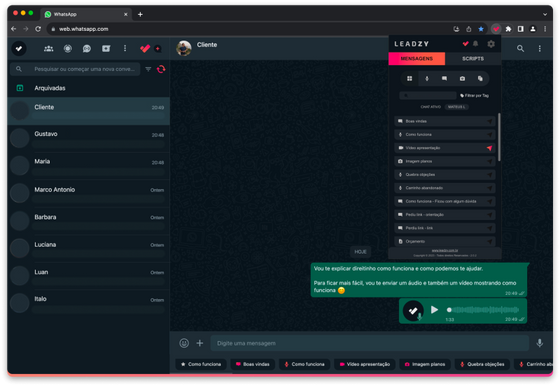Focus the Digite uma mensagem field
Screen dimensions: 560x386
pyautogui.click(x=370, y=343)
